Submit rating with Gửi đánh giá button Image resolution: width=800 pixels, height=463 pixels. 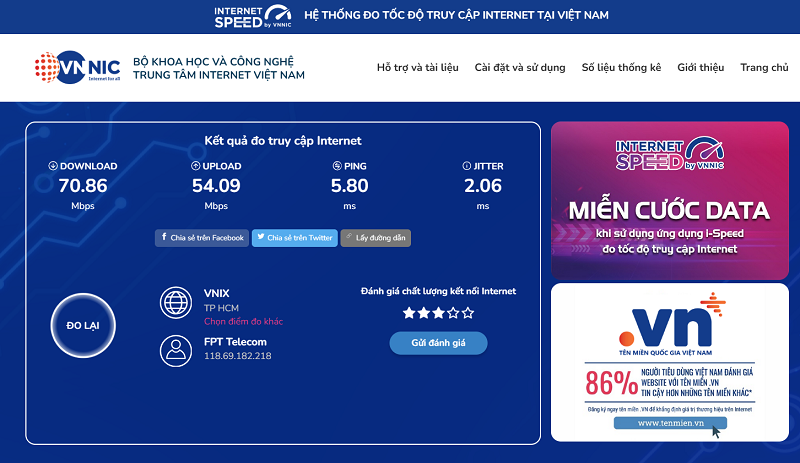[x=438, y=343]
